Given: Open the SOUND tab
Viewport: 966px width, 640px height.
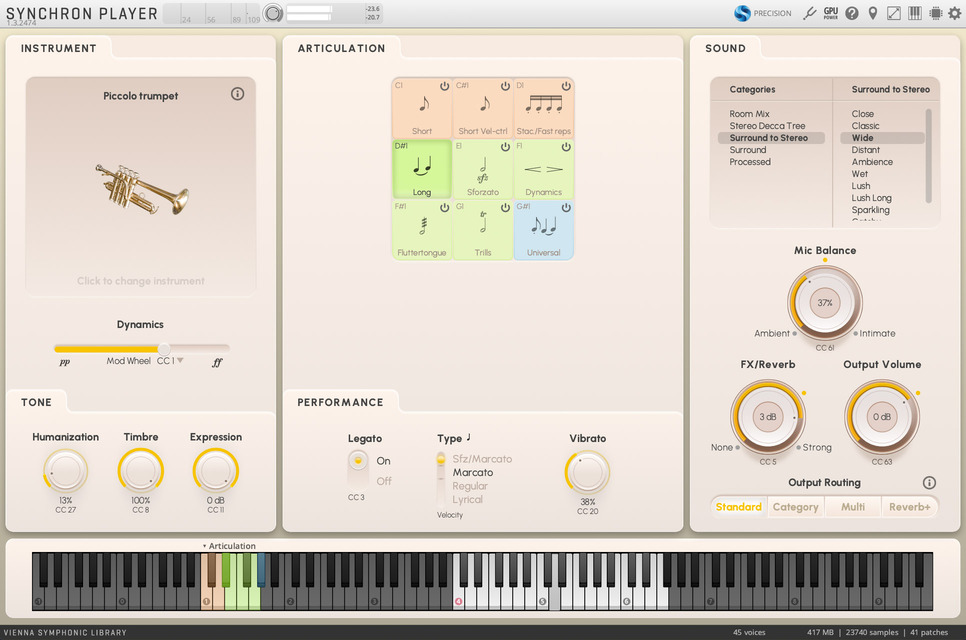Looking at the screenshot, I should pos(725,48).
